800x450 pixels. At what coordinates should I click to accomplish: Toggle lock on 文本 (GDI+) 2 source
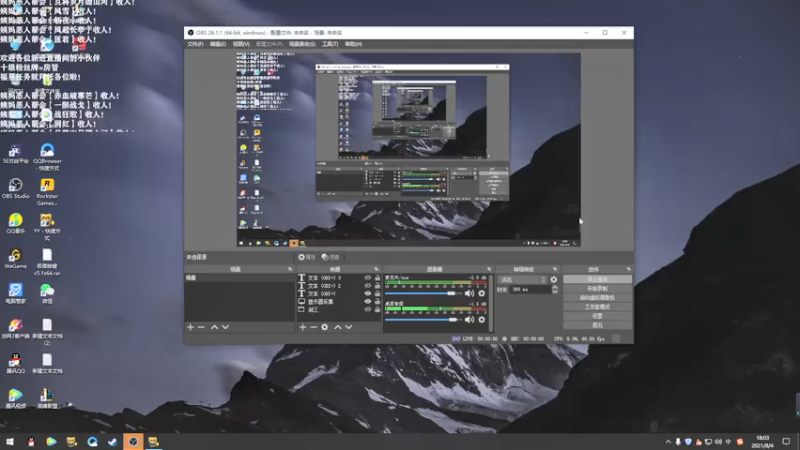click(x=377, y=286)
